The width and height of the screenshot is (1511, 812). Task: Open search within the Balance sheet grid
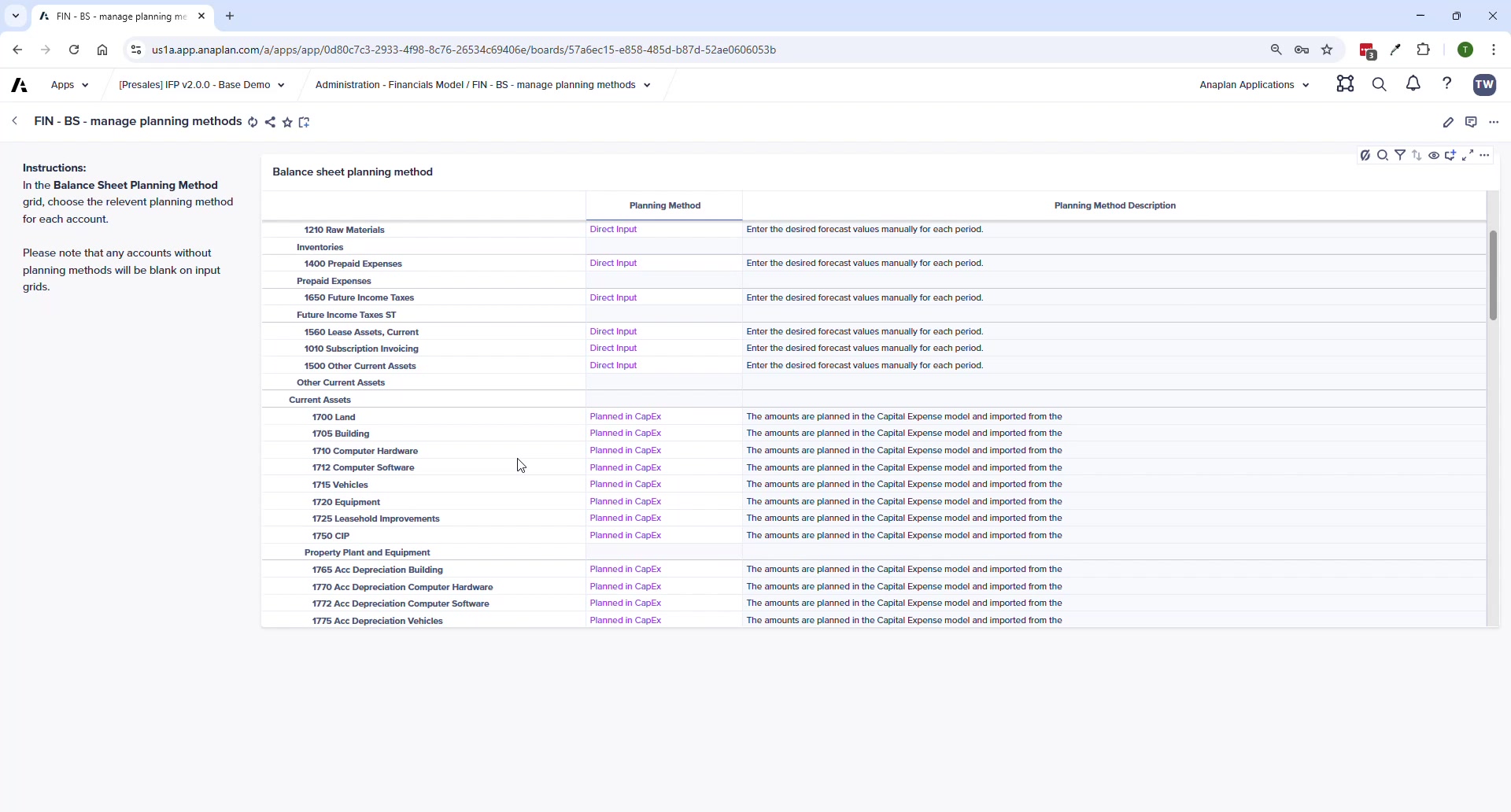[1384, 155]
